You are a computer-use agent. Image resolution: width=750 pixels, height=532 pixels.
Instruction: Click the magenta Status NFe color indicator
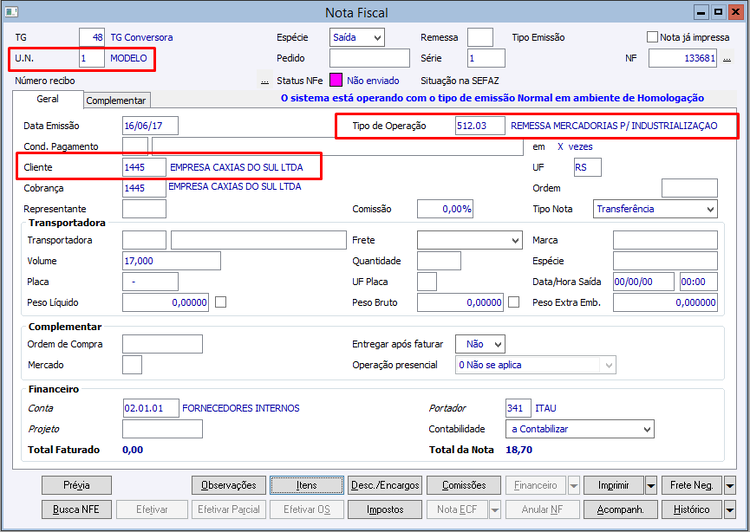click(x=336, y=80)
